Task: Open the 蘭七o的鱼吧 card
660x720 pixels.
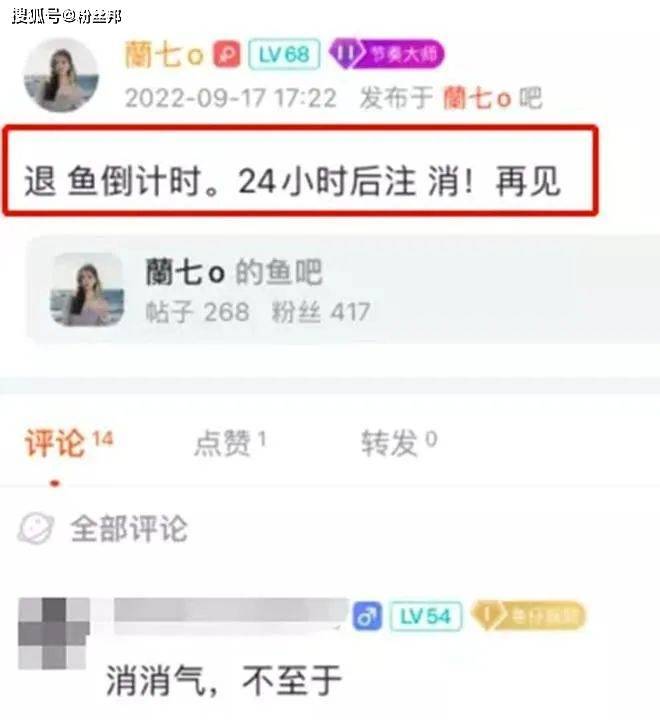Action: 343,290
